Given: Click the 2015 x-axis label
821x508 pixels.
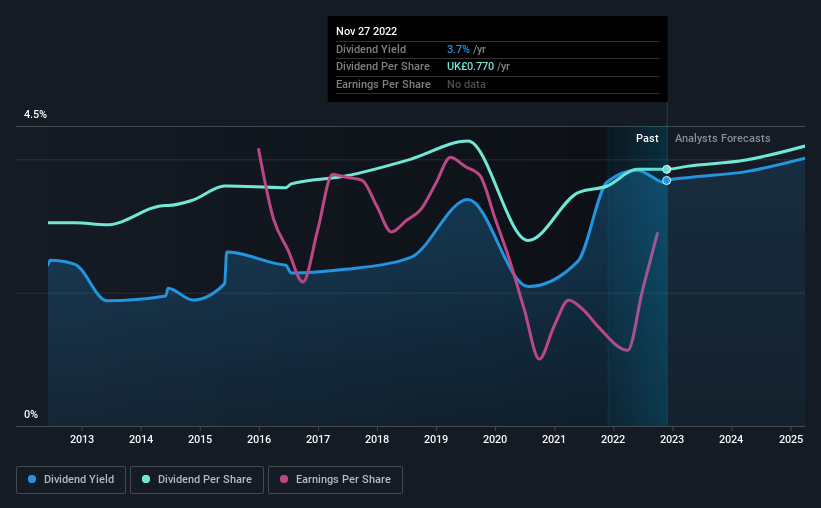Looking at the screenshot, I should (x=200, y=439).
